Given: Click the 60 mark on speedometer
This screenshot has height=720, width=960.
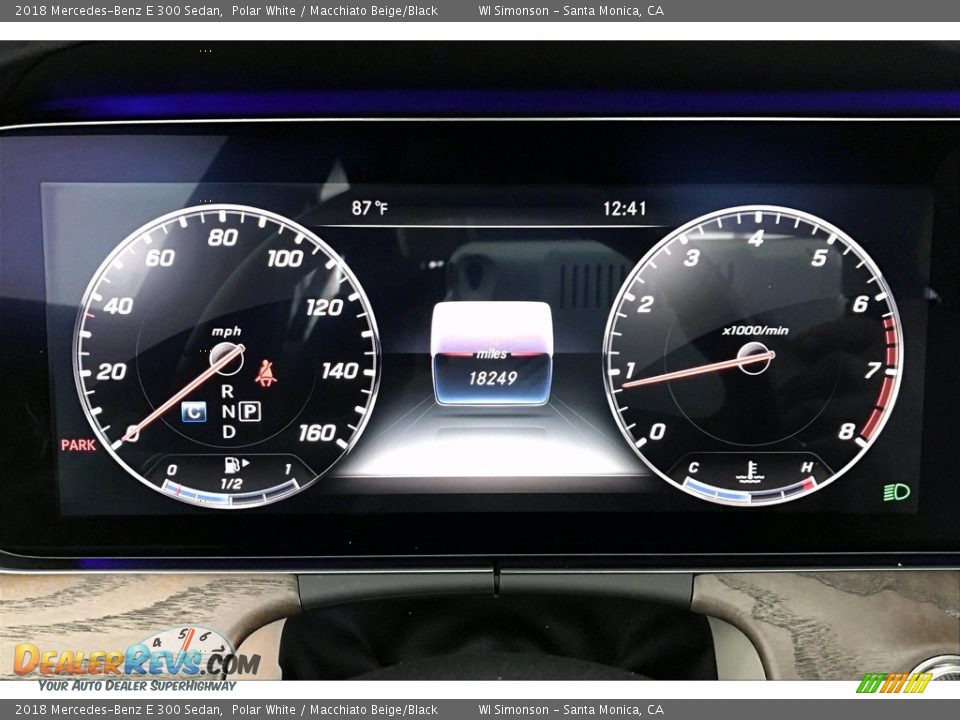Looking at the screenshot, I should 160,258.
